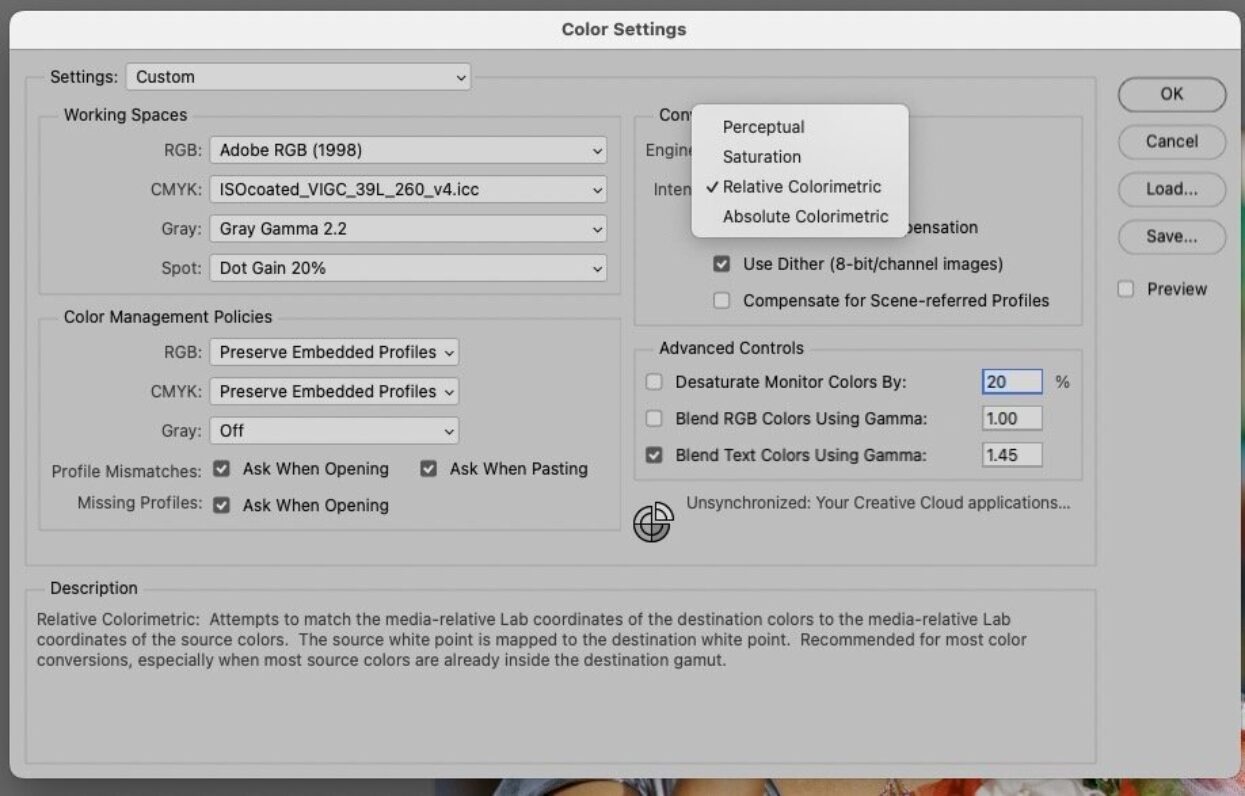This screenshot has height=796, width=1245.
Task: Enable Blend RGB Colors Using Gamma
Action: click(x=654, y=419)
